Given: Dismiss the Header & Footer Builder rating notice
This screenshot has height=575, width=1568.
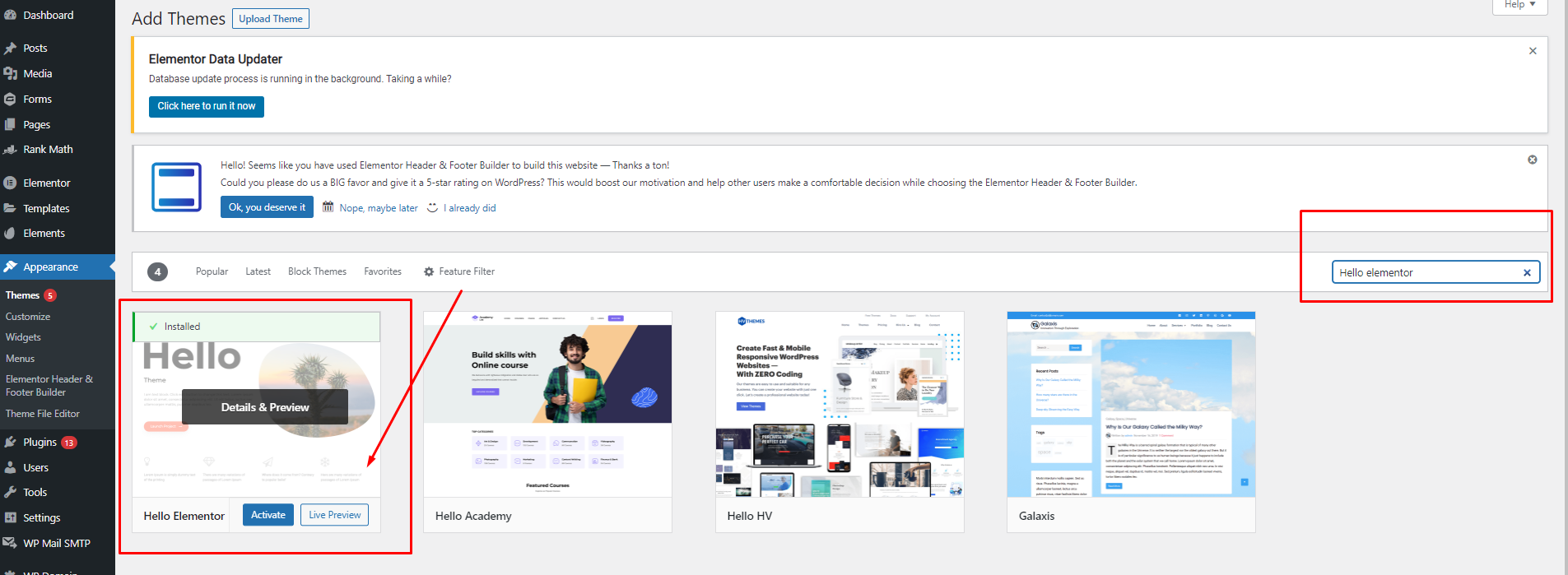Looking at the screenshot, I should [1533, 160].
